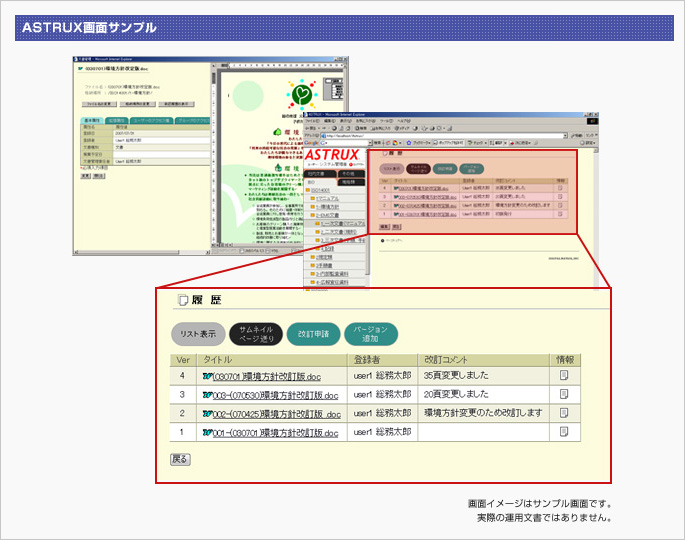Screen dimensions: 685x540
Task: Select the 3手順書 folder in the tree
Action: click(324, 265)
